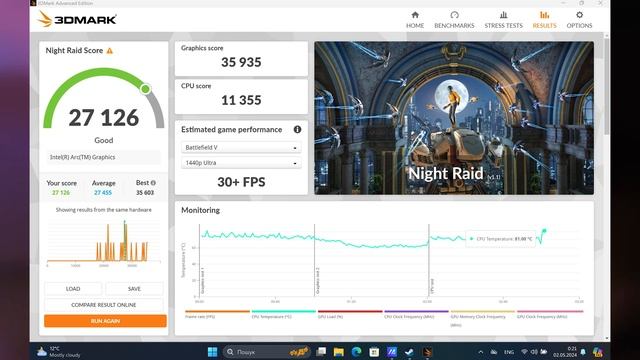
Task: Click the Night Raid Score warning icon
Action: pyautogui.click(x=109, y=51)
